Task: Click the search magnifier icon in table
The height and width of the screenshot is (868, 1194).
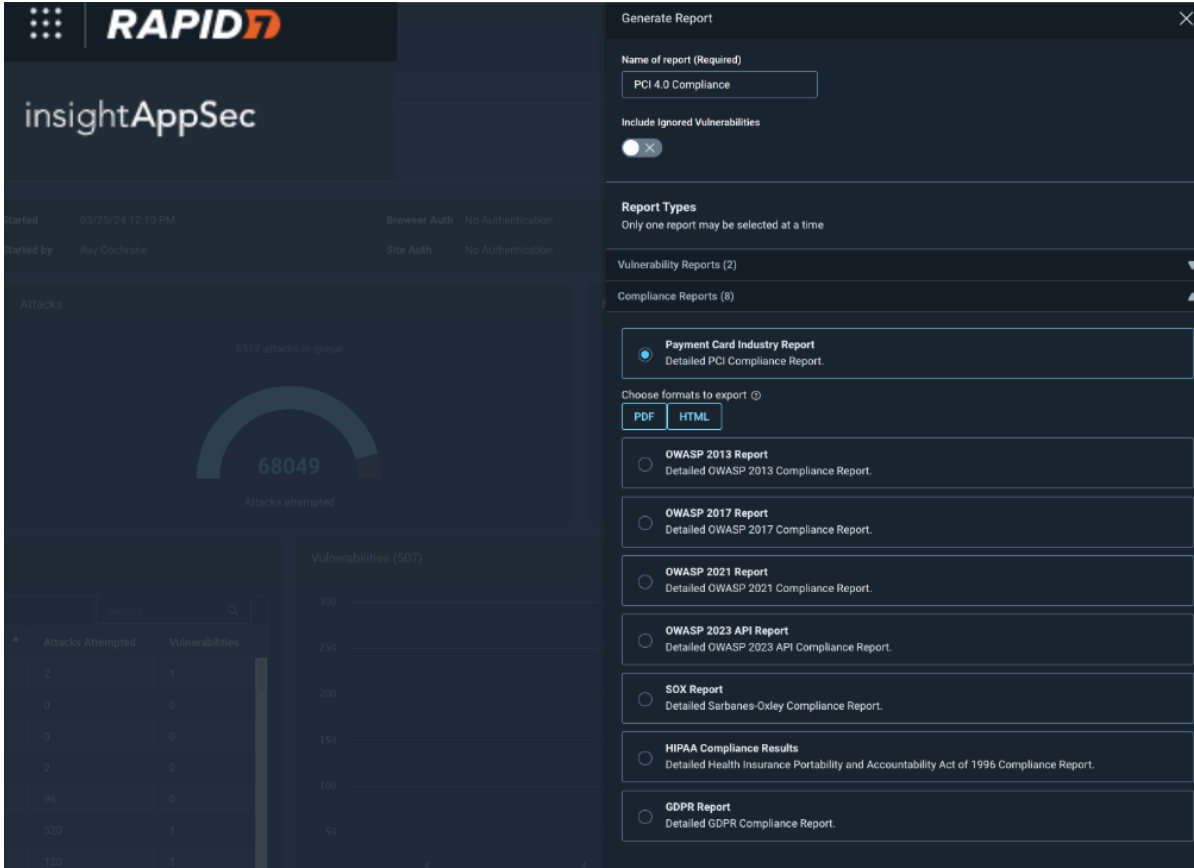Action: click(233, 610)
